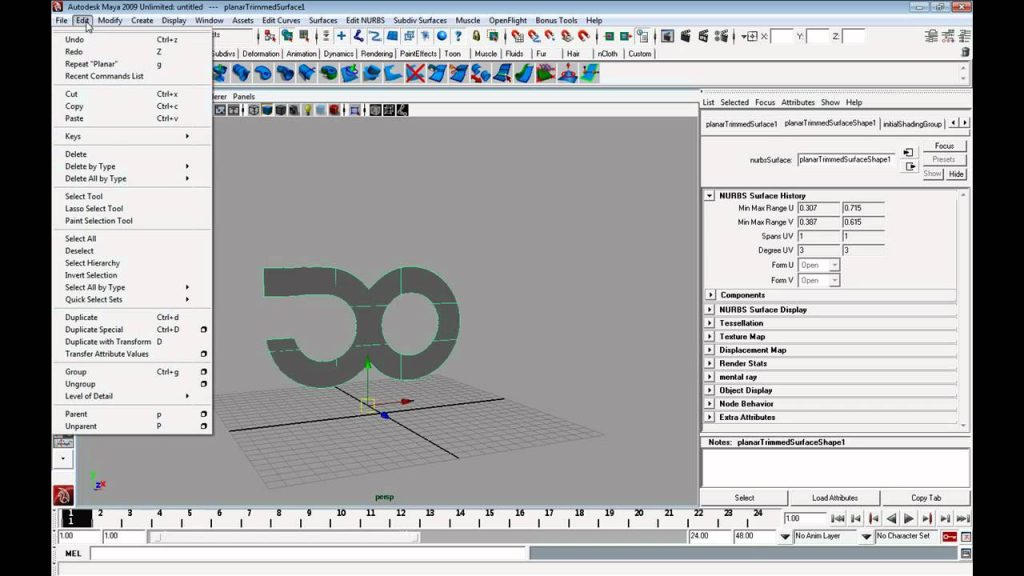Open the script editor icon beside command line
This screenshot has width=1024, height=576.
click(x=966, y=553)
